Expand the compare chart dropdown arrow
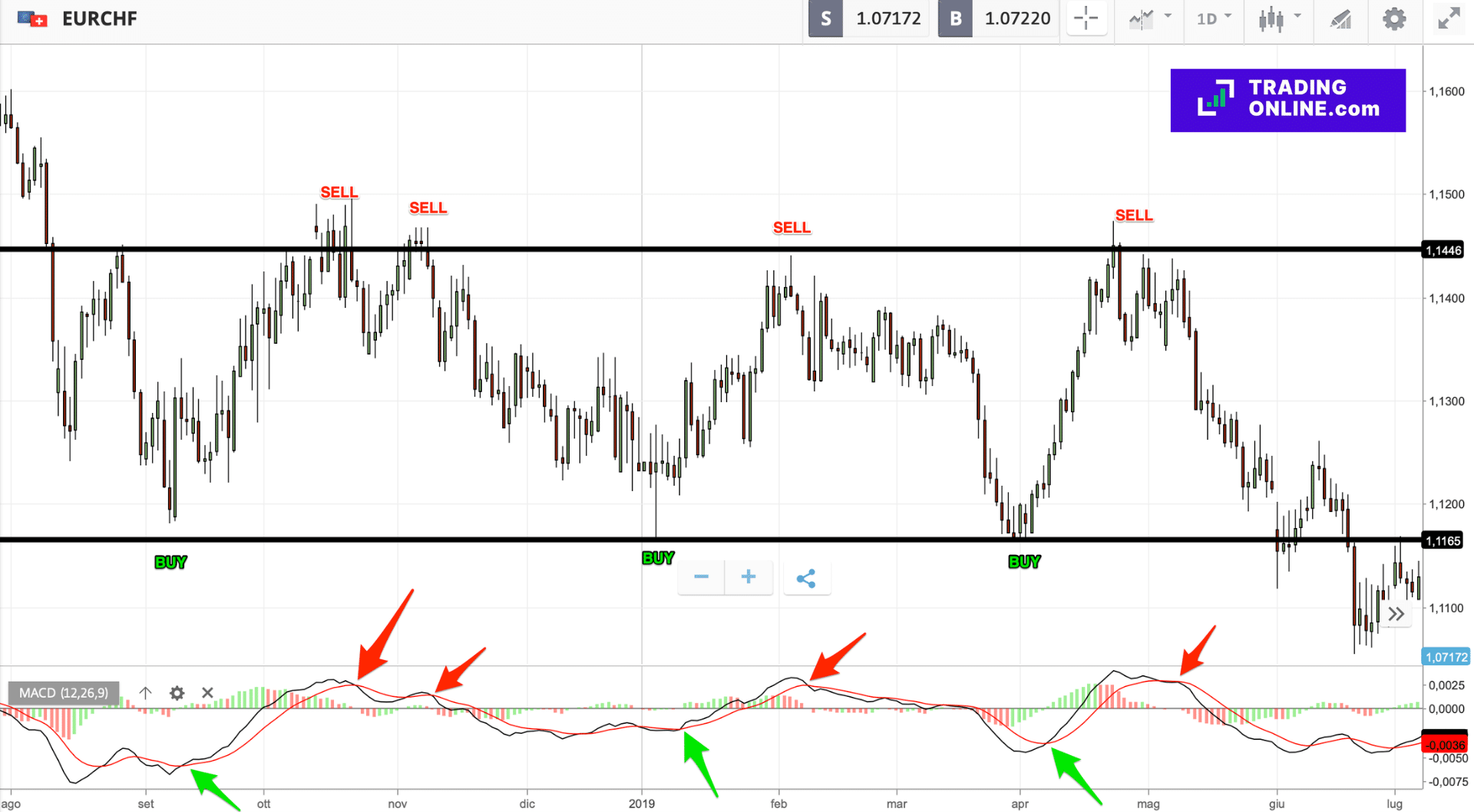Screen dimensions: 1474x812 tap(1168, 15)
